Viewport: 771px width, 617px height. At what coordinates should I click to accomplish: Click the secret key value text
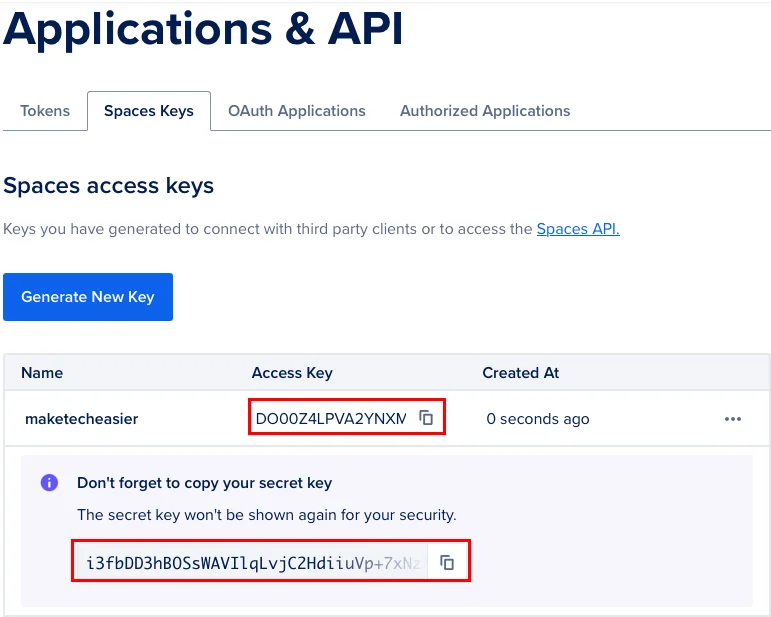point(255,563)
